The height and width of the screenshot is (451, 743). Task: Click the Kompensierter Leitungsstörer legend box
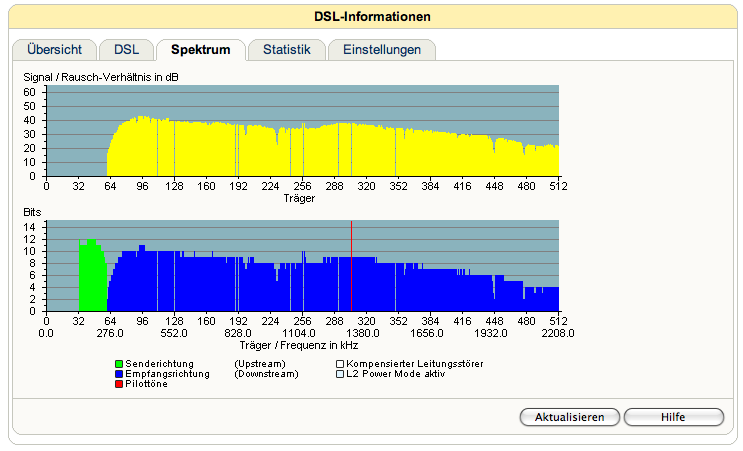click(340, 364)
